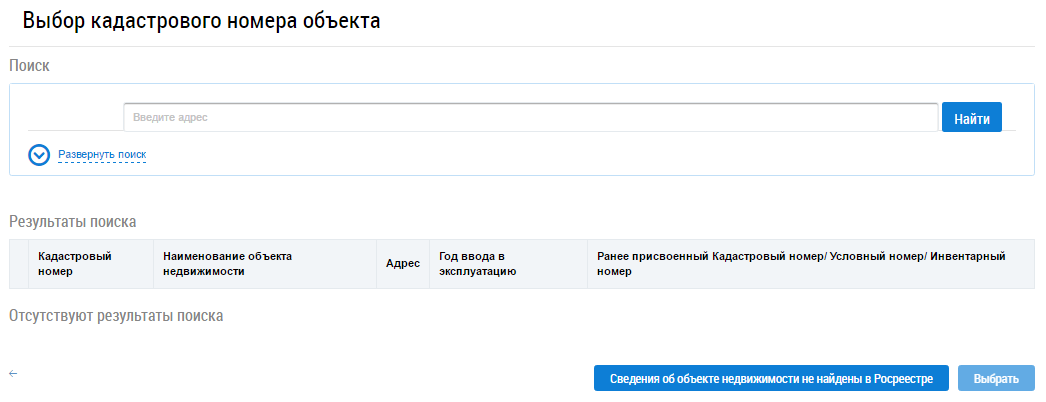Click the empty space beside 'Развернуть поиск'

[x=500, y=155]
